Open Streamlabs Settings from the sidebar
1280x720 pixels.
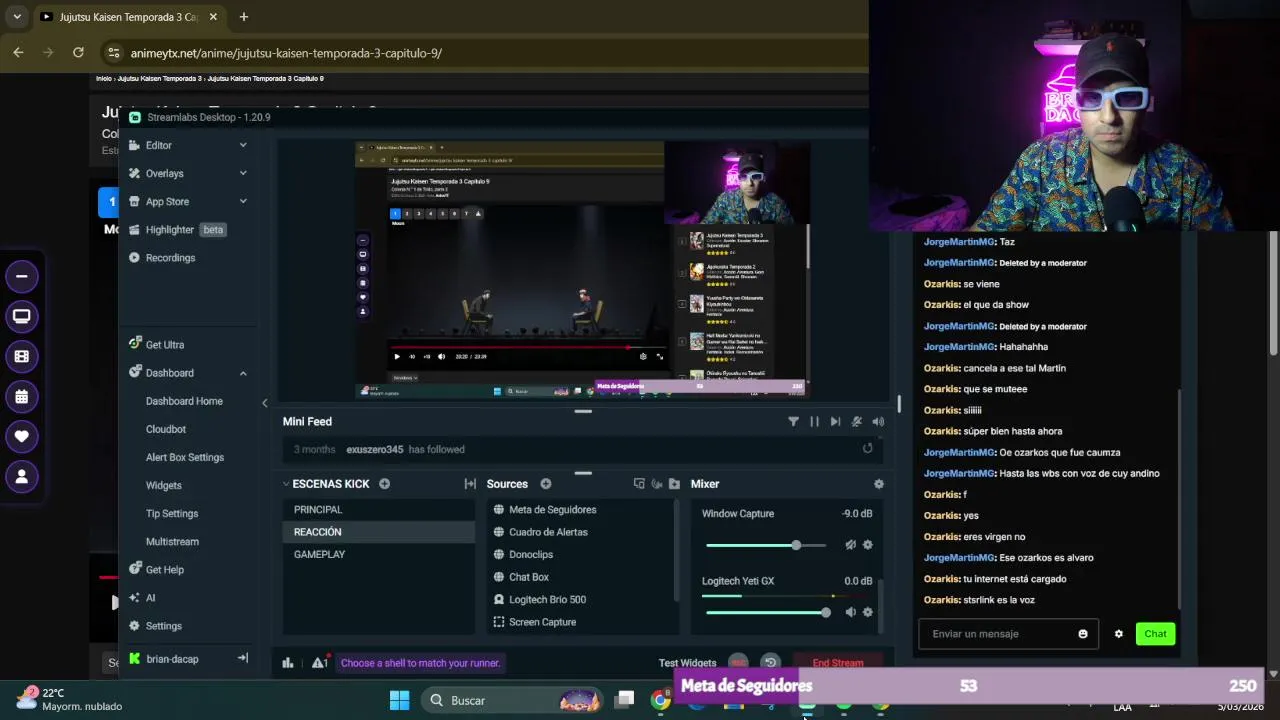[x=163, y=625]
